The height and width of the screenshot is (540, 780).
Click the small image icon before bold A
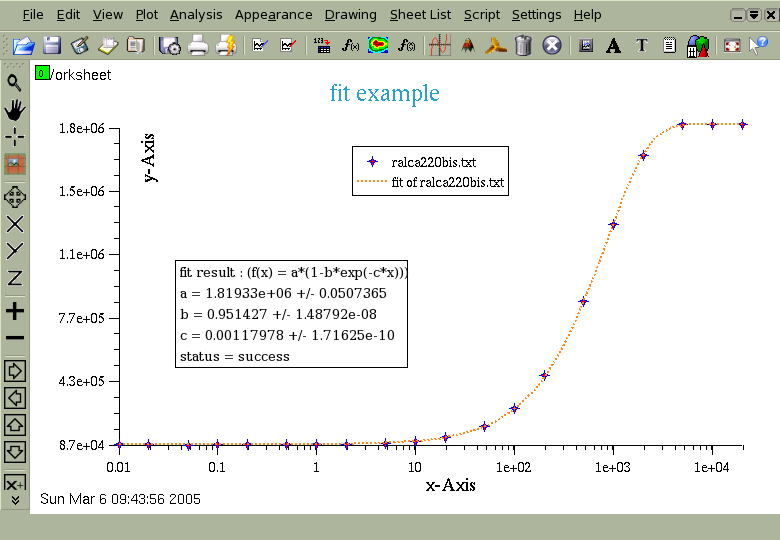tap(586, 46)
